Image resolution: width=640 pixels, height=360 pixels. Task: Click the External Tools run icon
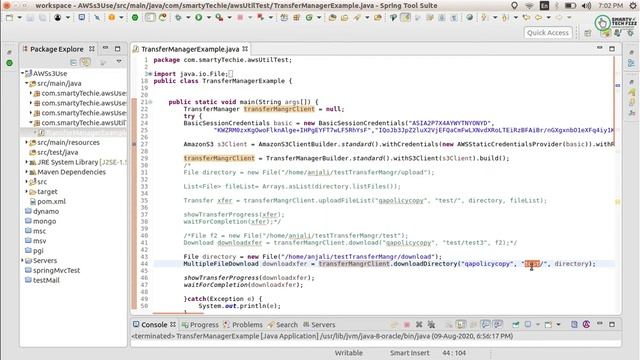220,18
